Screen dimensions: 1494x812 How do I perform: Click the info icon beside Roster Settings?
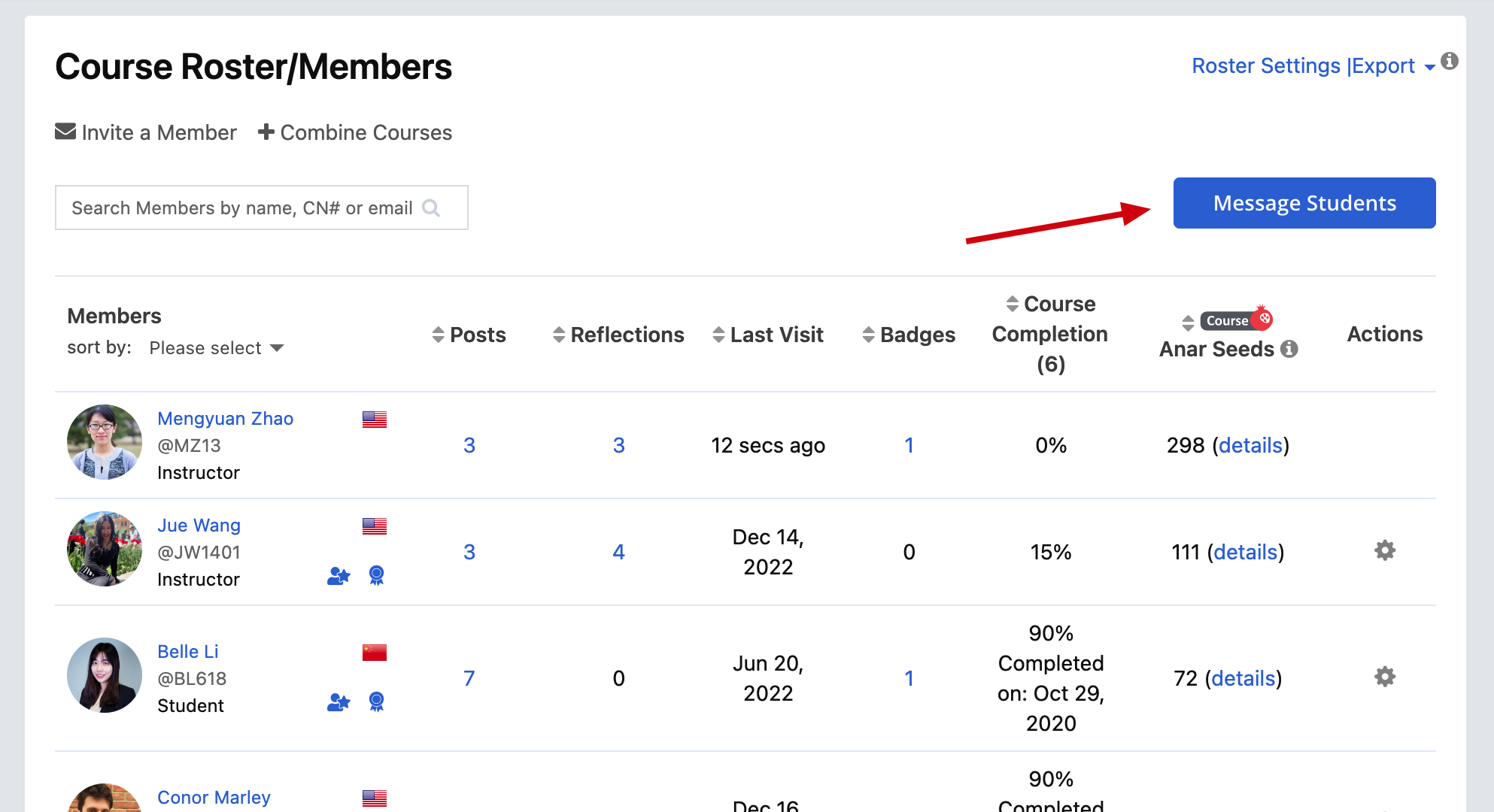click(1450, 61)
